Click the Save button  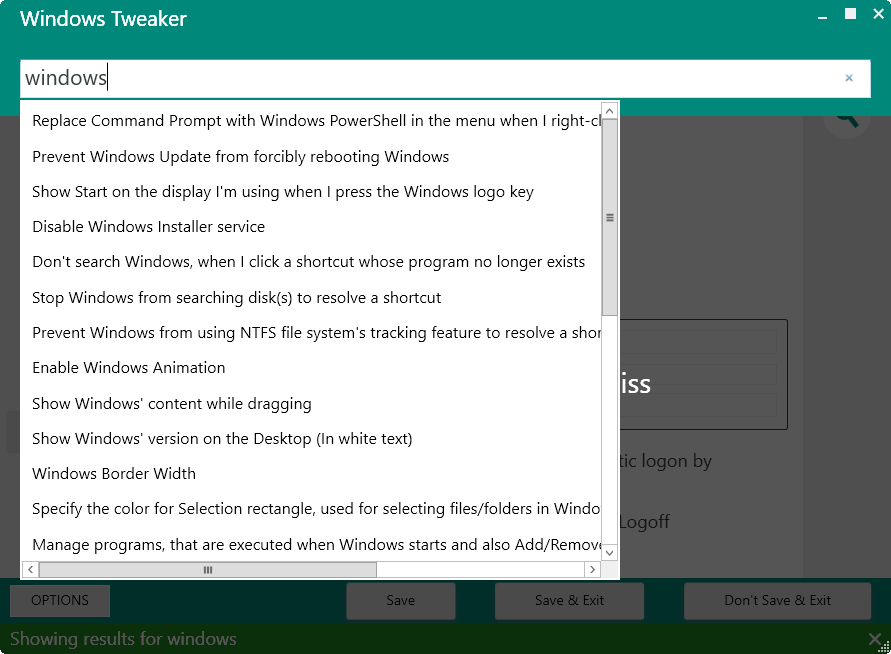click(x=401, y=601)
